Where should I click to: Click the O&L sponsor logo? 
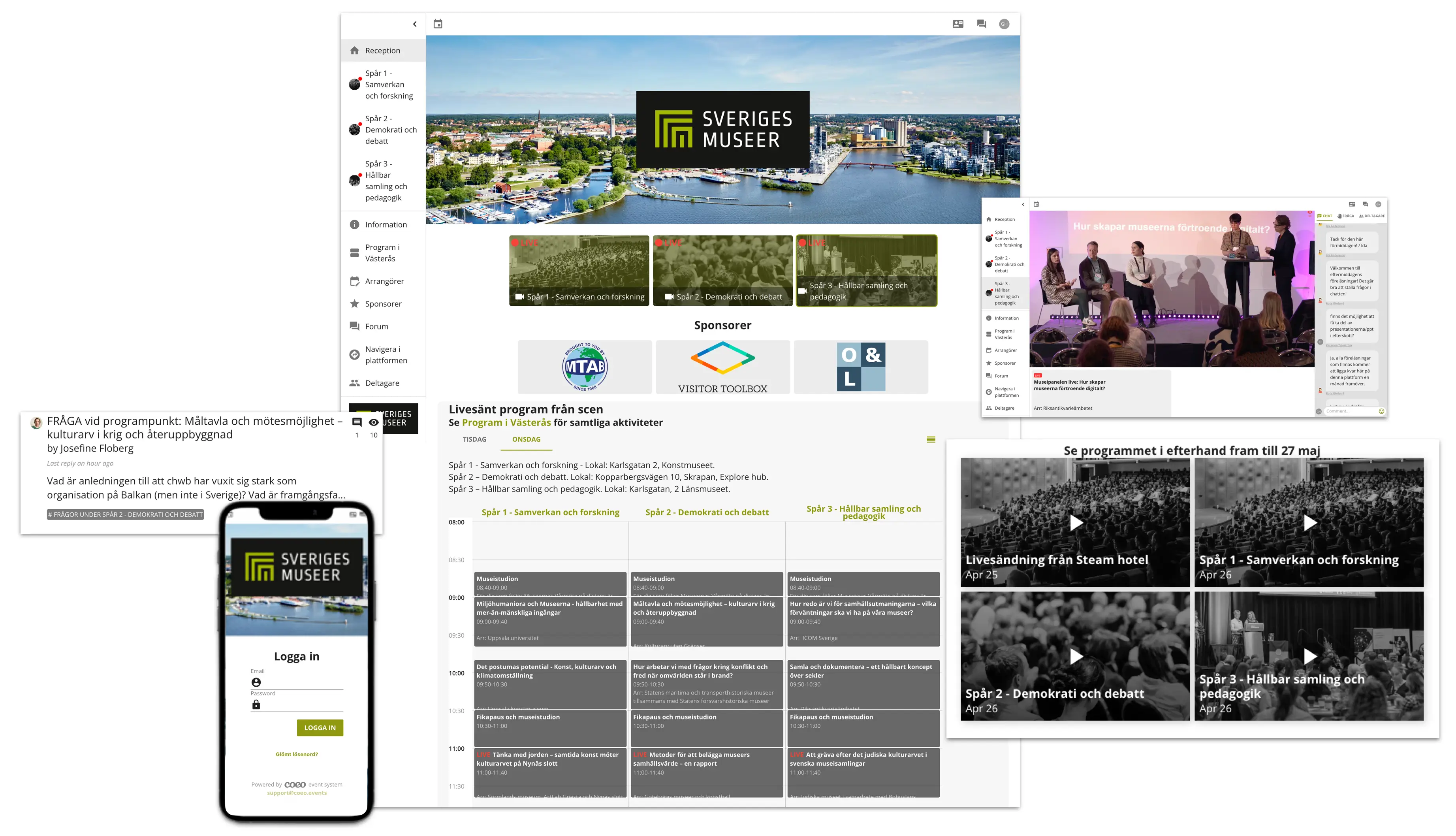click(x=861, y=367)
